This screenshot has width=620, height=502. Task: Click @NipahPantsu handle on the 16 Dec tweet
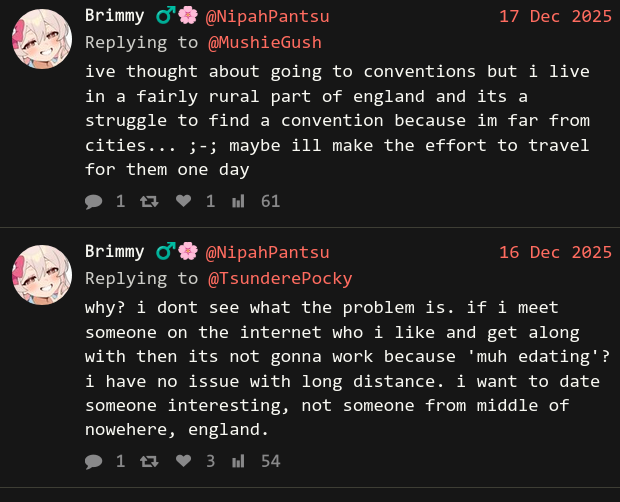point(267,252)
